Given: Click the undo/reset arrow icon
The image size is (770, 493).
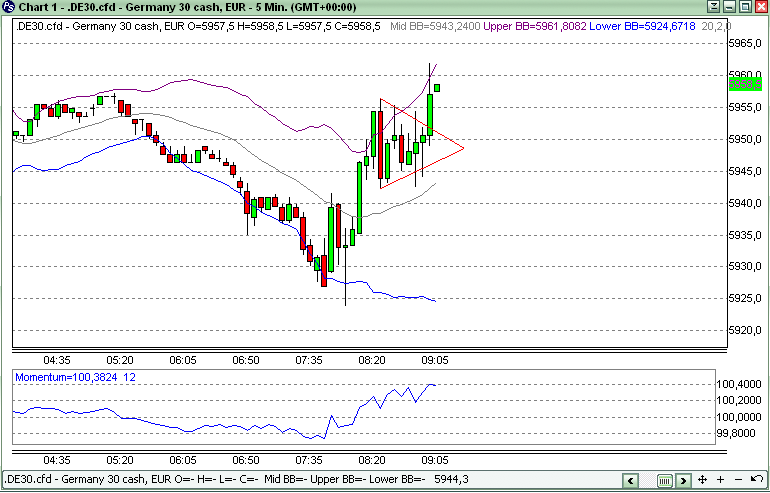Looking at the screenshot, I should (757, 479).
